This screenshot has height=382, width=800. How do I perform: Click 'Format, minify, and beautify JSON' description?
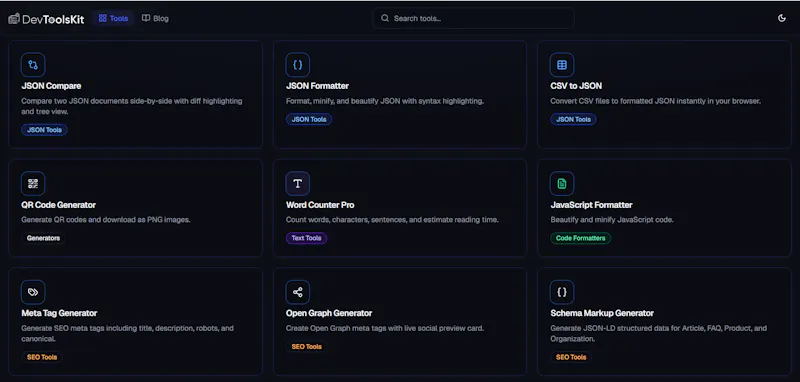385,101
